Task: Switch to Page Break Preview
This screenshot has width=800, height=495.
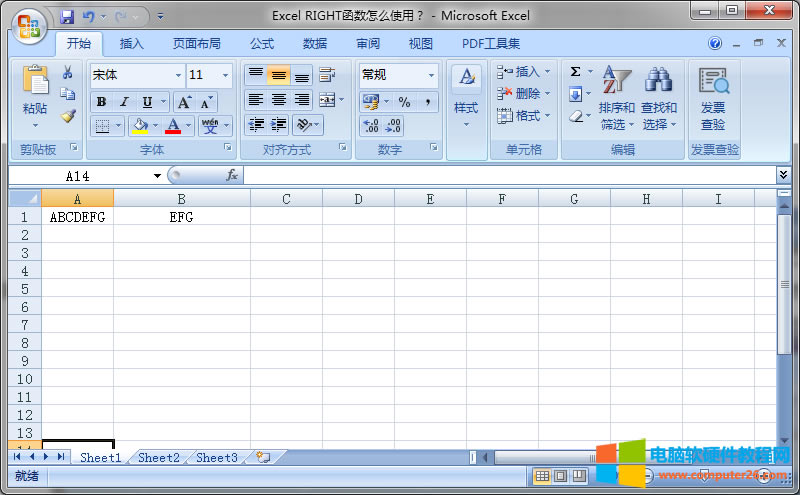Action: 579,476
